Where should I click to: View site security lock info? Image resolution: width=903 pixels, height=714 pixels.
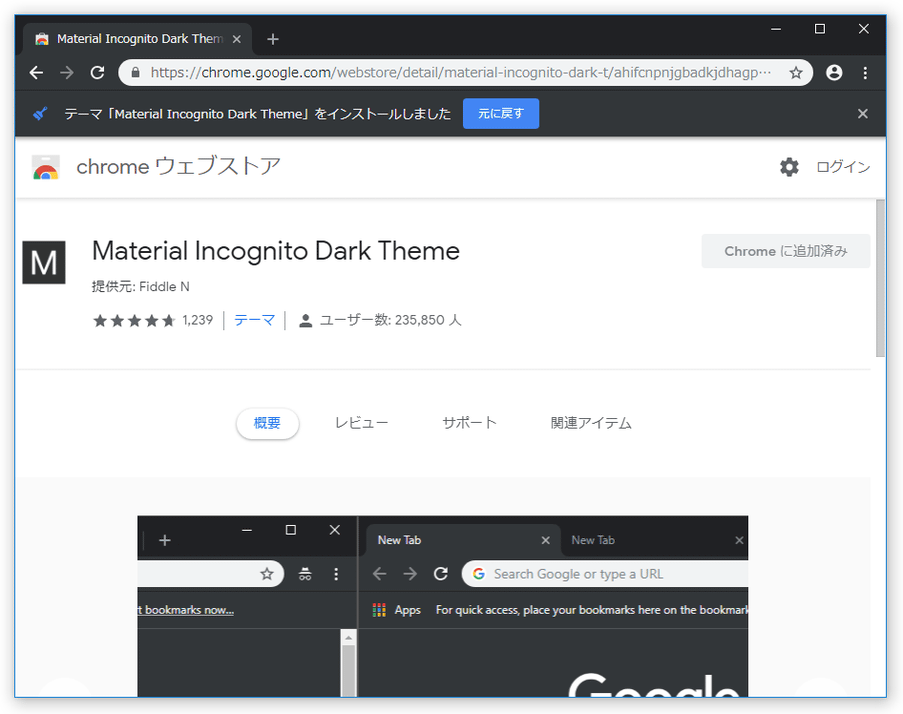pos(135,73)
